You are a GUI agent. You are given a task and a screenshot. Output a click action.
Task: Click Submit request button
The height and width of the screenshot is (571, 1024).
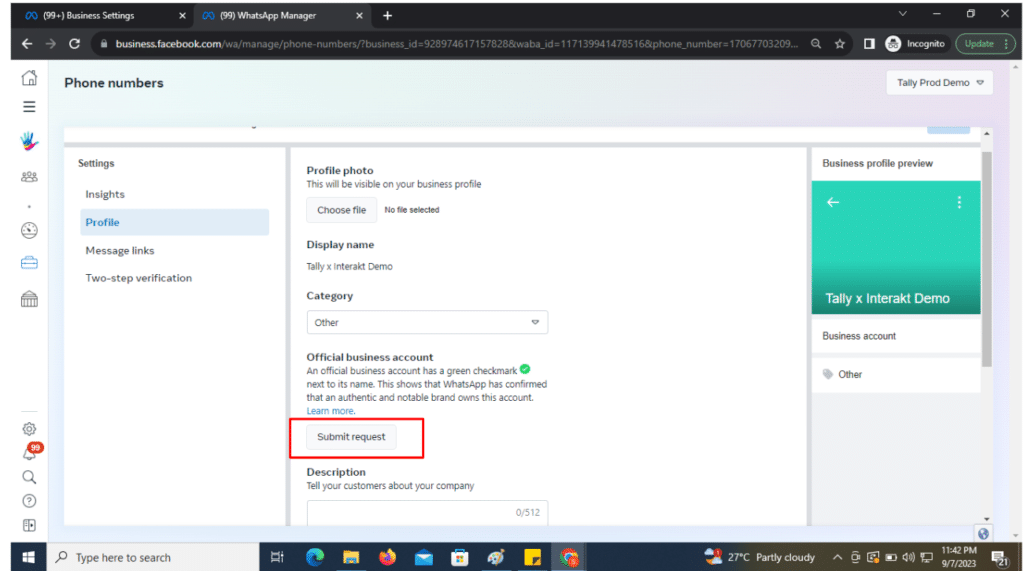351,436
